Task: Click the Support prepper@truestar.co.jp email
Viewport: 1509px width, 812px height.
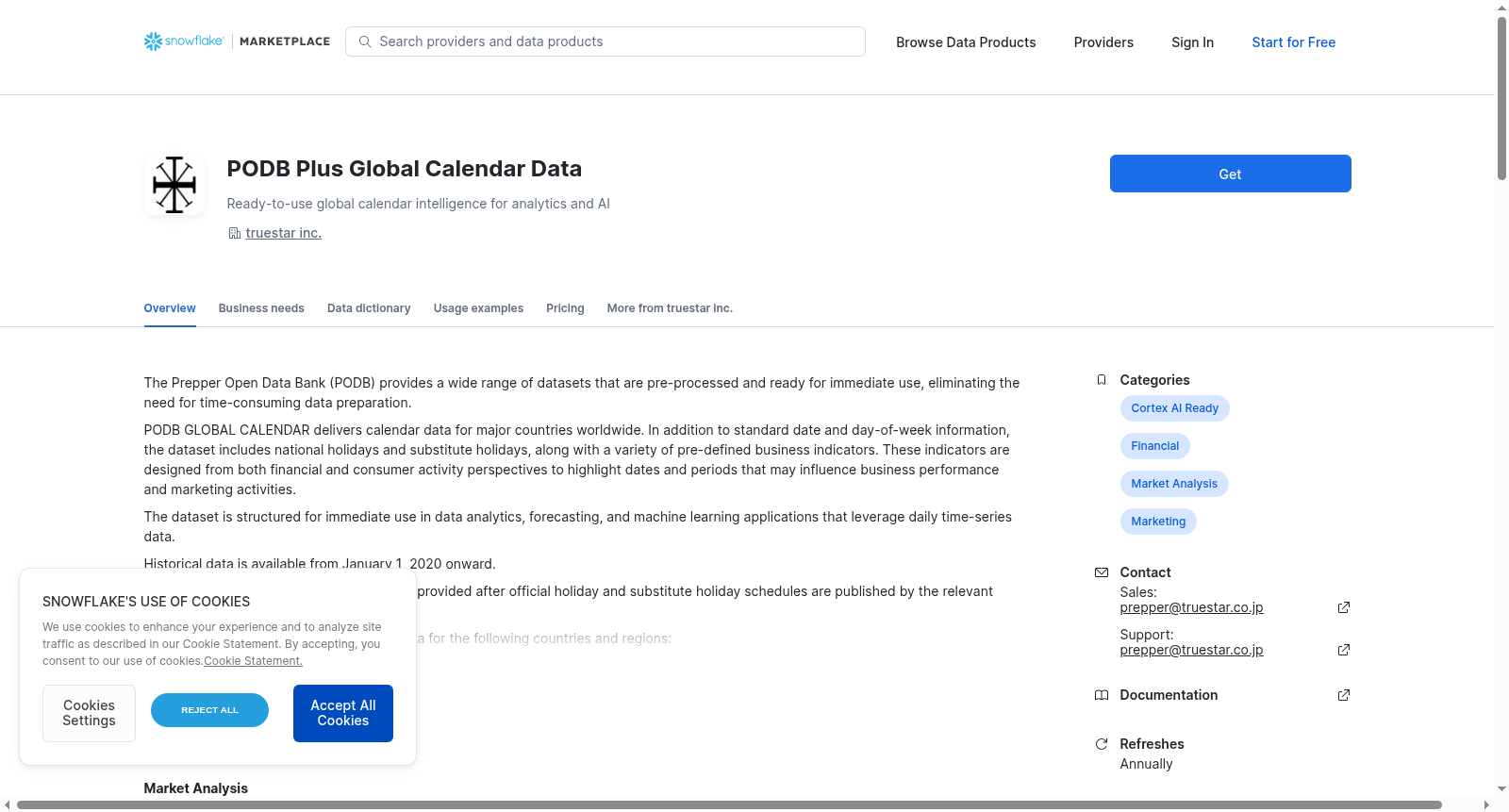Action: coord(1191,650)
